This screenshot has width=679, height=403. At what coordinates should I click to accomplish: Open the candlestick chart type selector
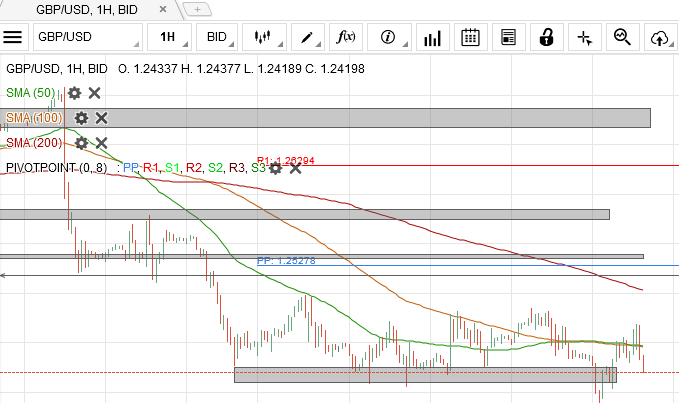click(x=264, y=37)
